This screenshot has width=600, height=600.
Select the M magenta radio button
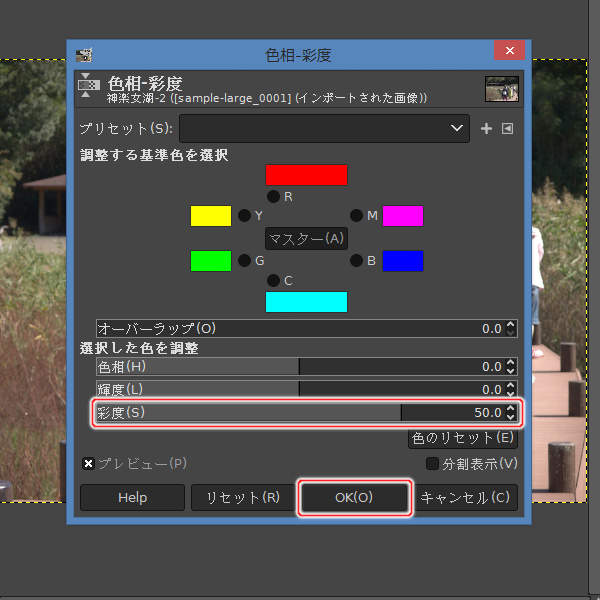click(x=356, y=215)
